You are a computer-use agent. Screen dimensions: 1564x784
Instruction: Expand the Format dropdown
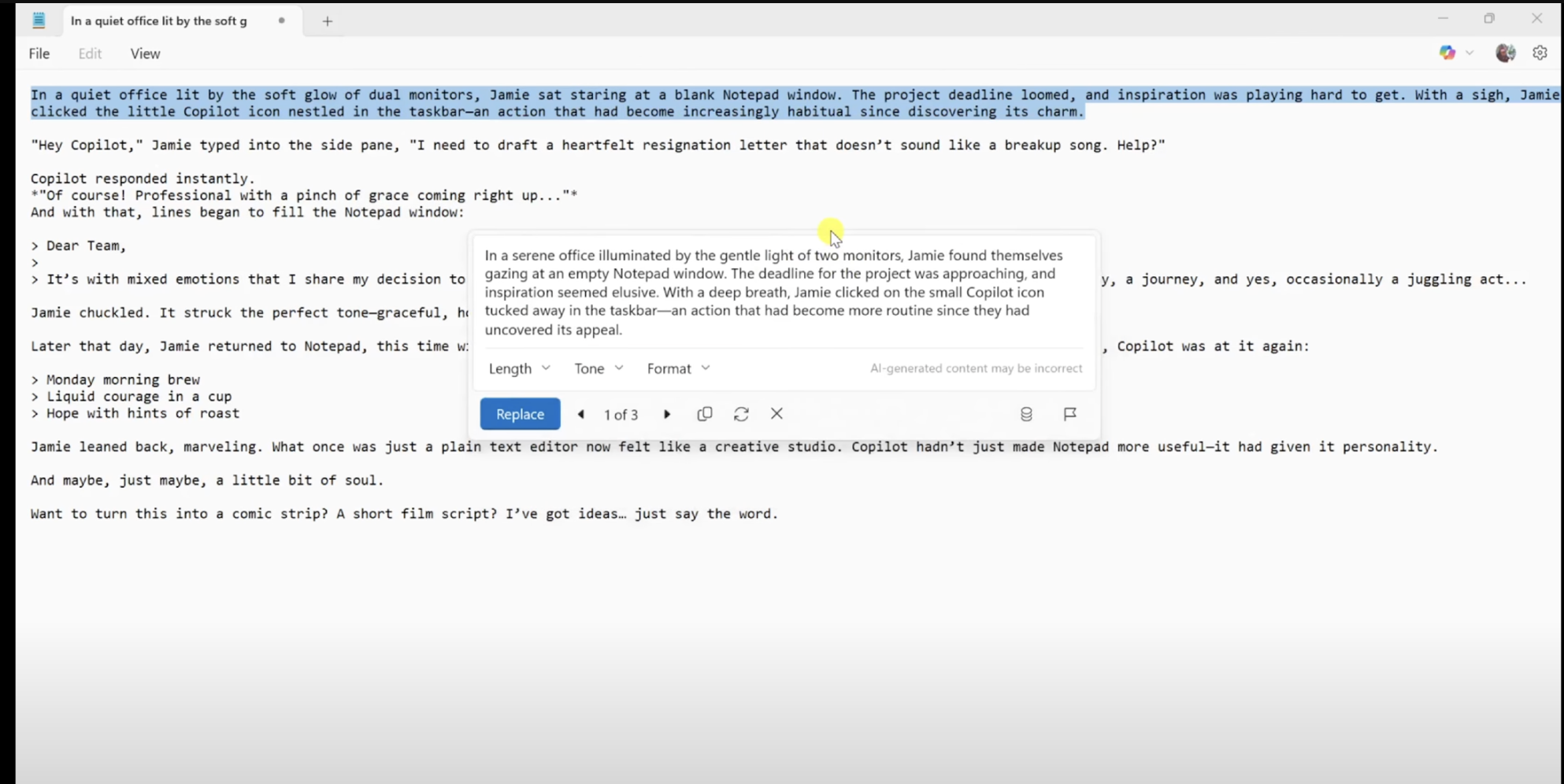coord(679,368)
